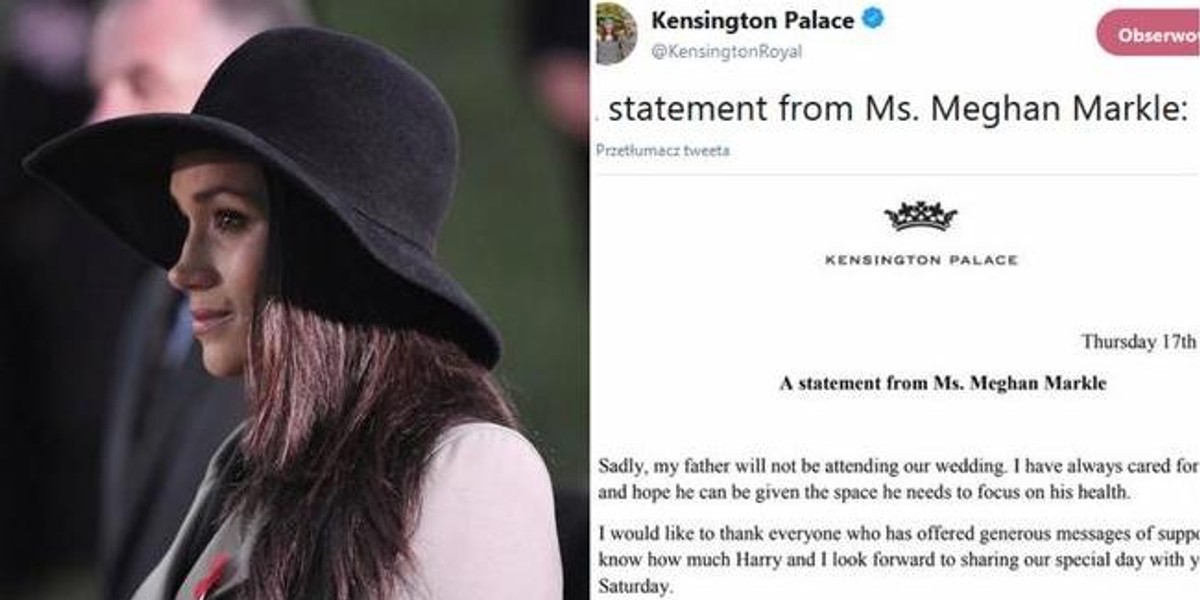Viewport: 1200px width, 600px height.
Task: Click the tweet text about Ms. Meghan Markle
Action: (x=895, y=108)
